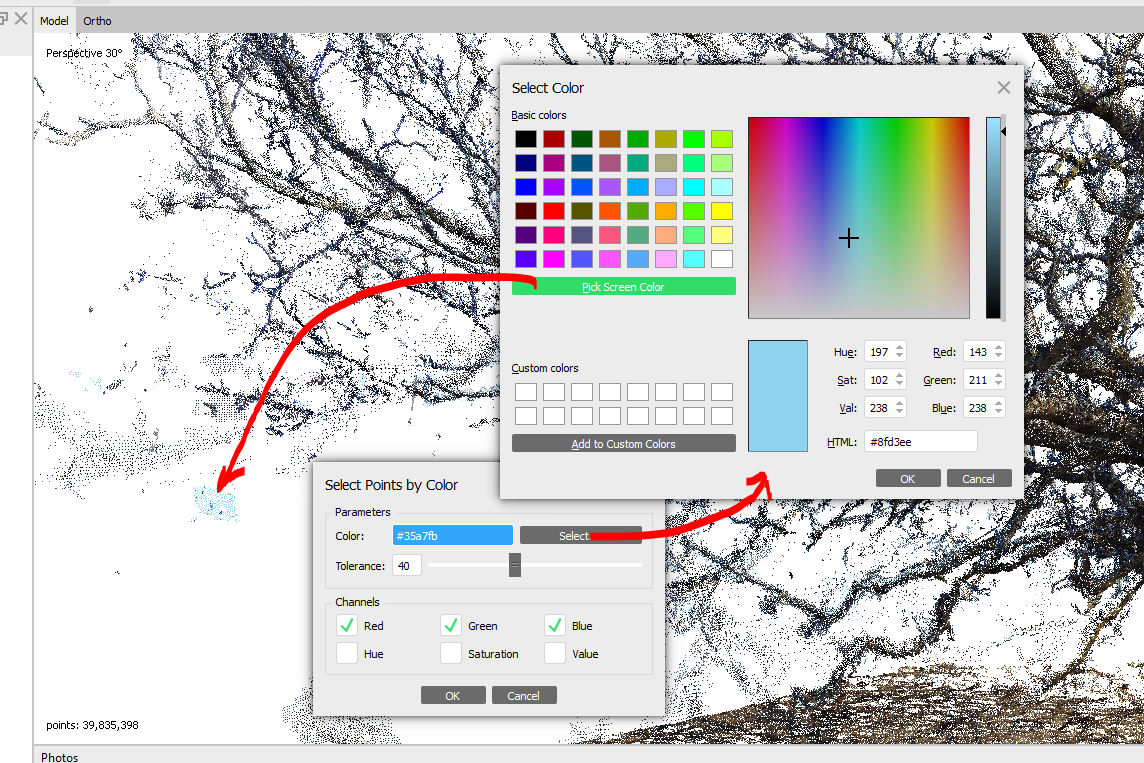Click Select in Select Points by Color

pos(581,535)
